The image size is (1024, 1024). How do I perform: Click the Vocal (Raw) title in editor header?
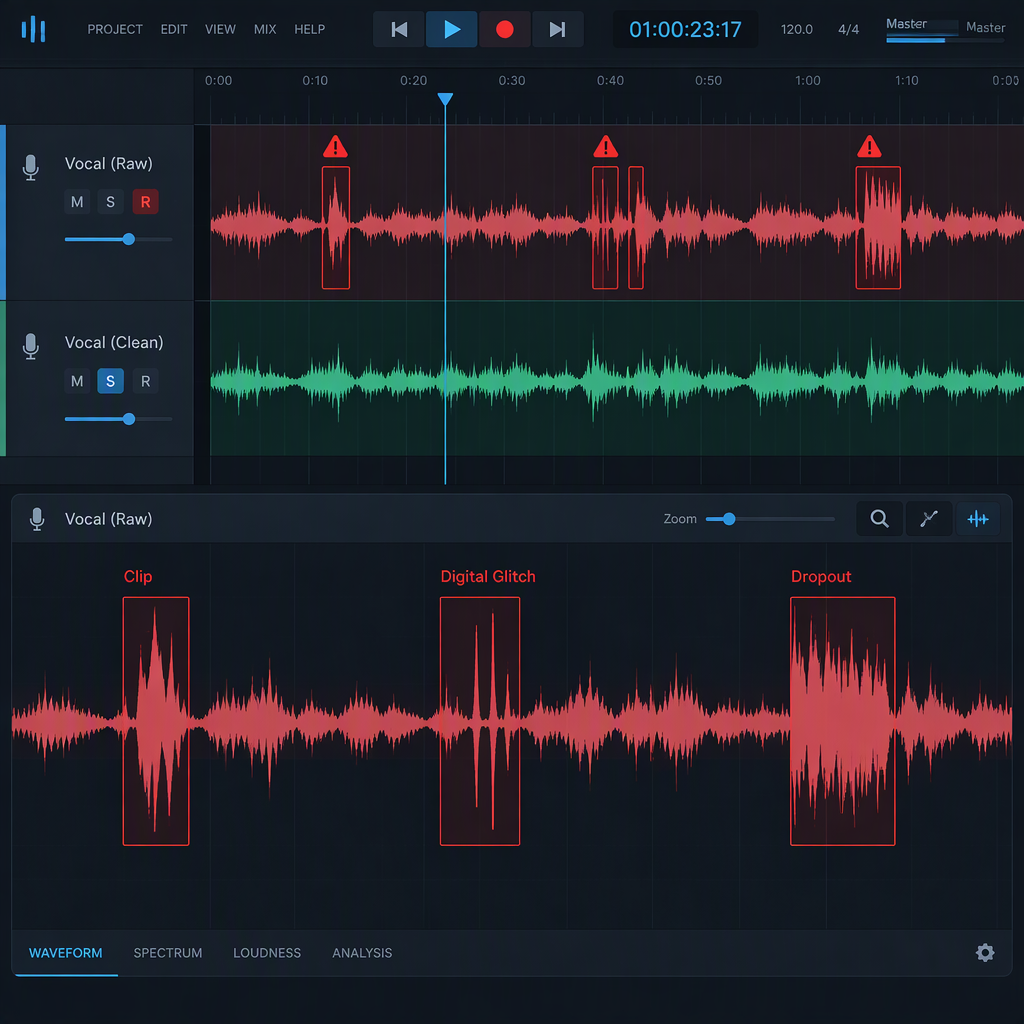click(108, 519)
